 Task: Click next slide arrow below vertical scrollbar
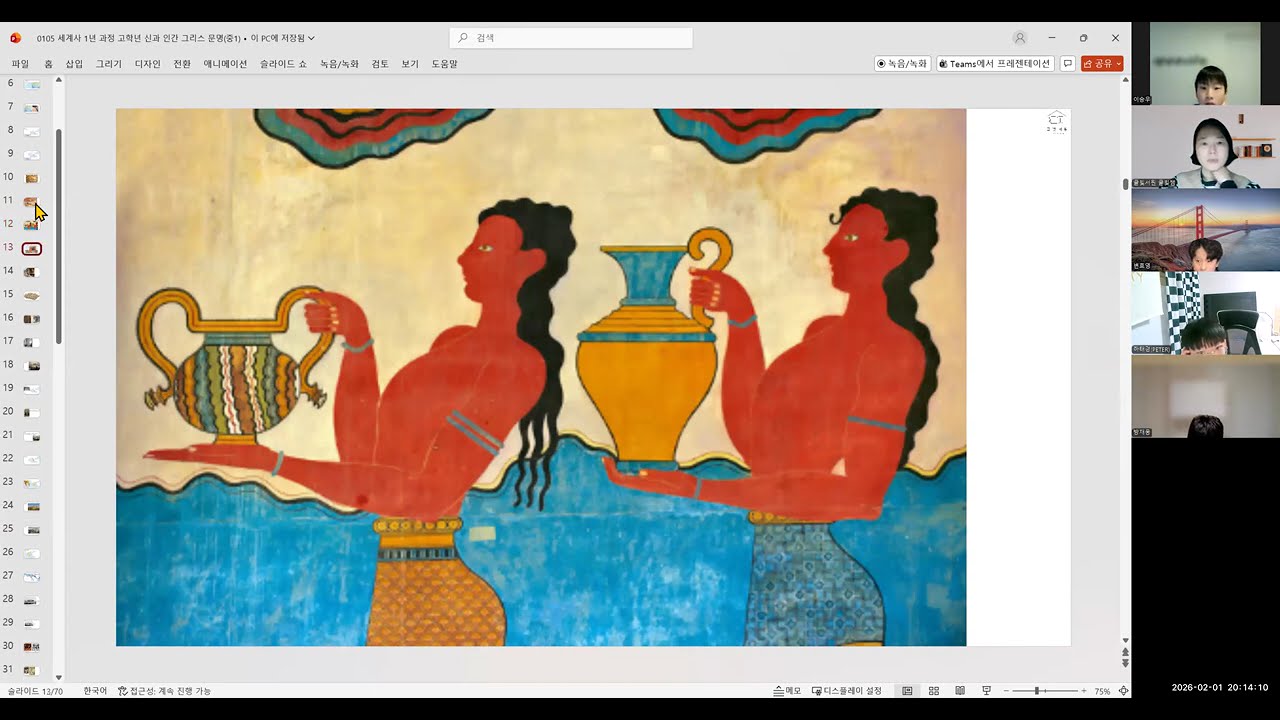point(1126,663)
